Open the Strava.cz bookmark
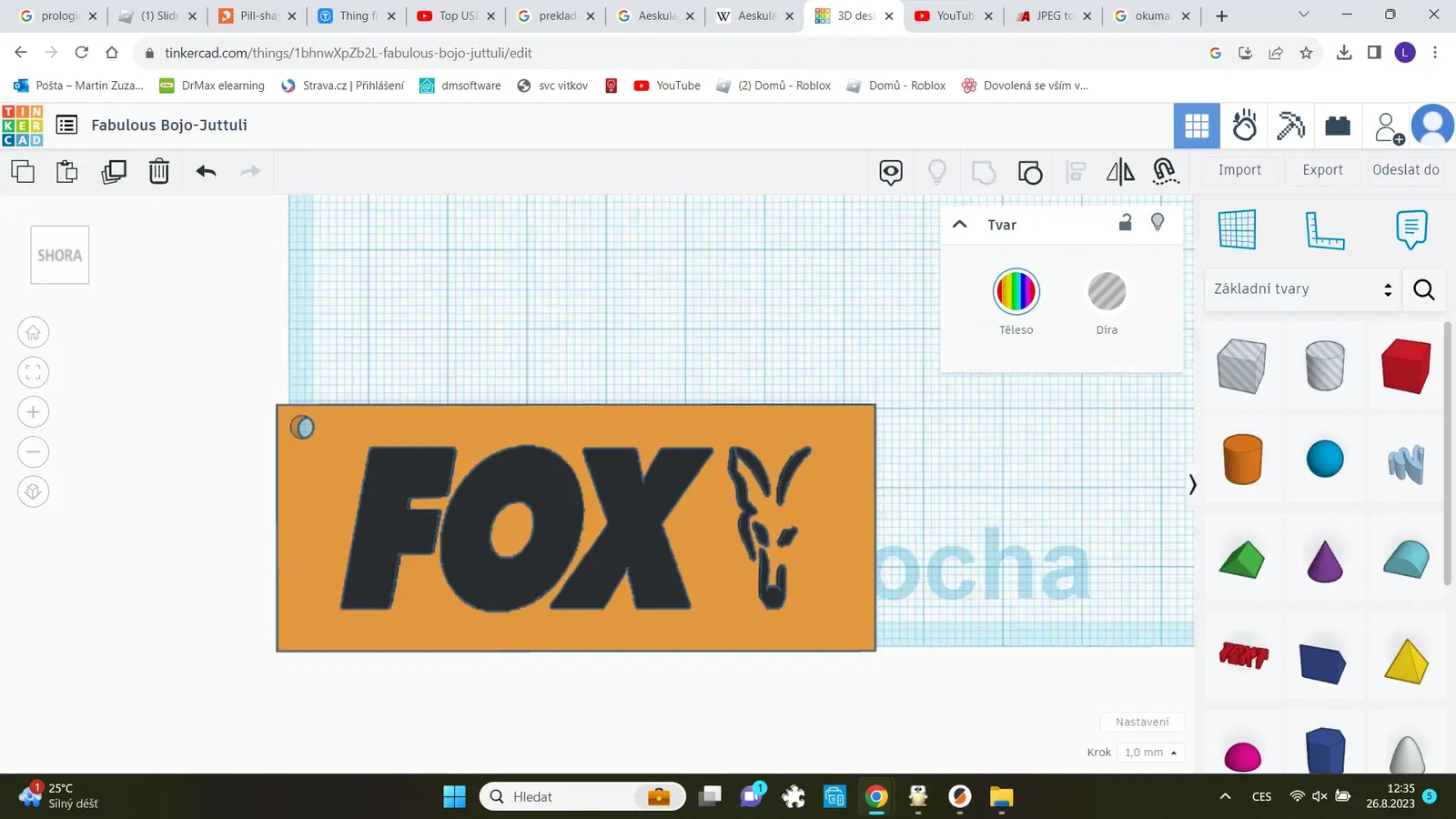Viewport: 1456px width, 819px height. tap(342, 86)
